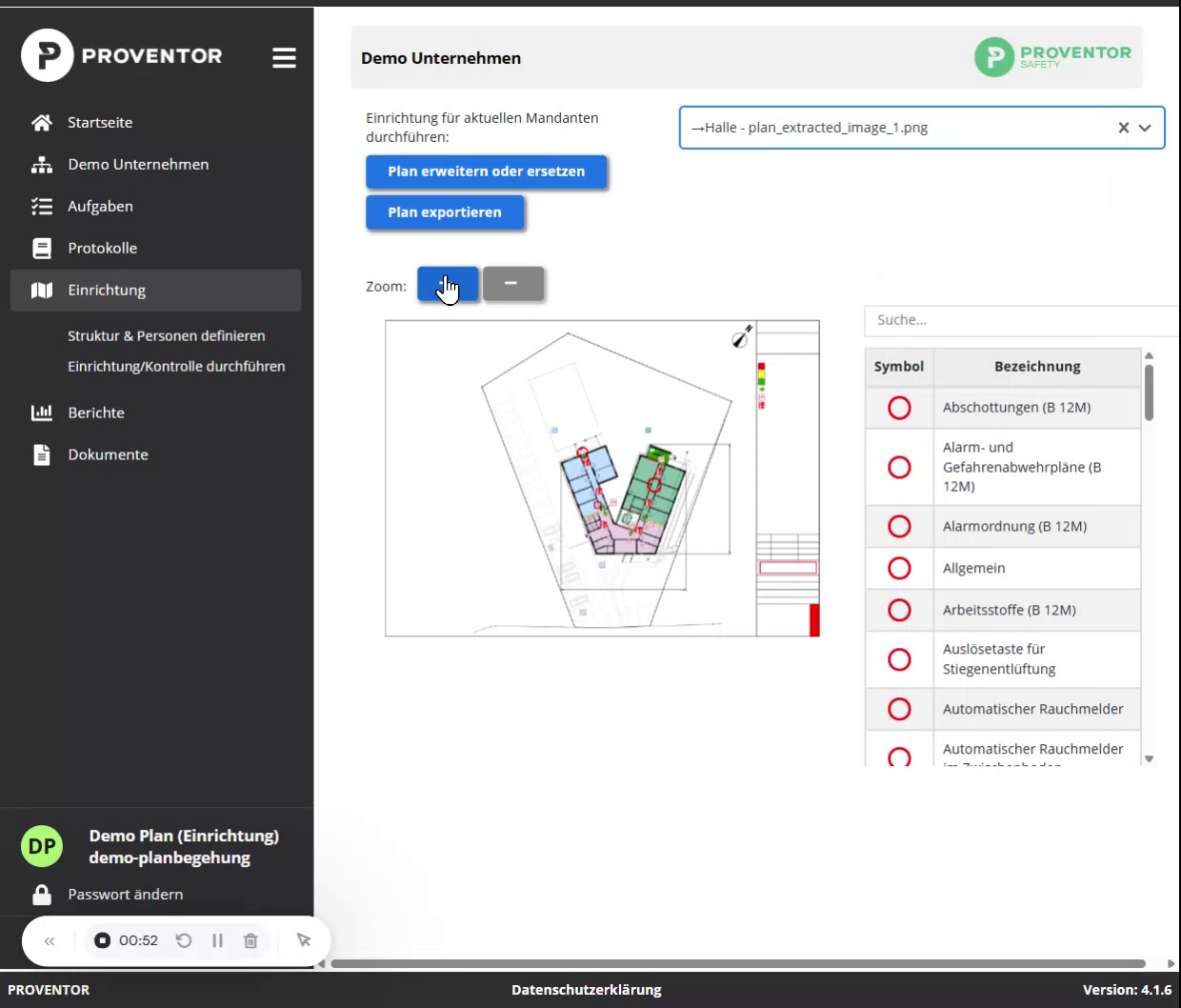Click the Bezeichnung column header
The image size is (1181, 1008).
[x=1037, y=367]
